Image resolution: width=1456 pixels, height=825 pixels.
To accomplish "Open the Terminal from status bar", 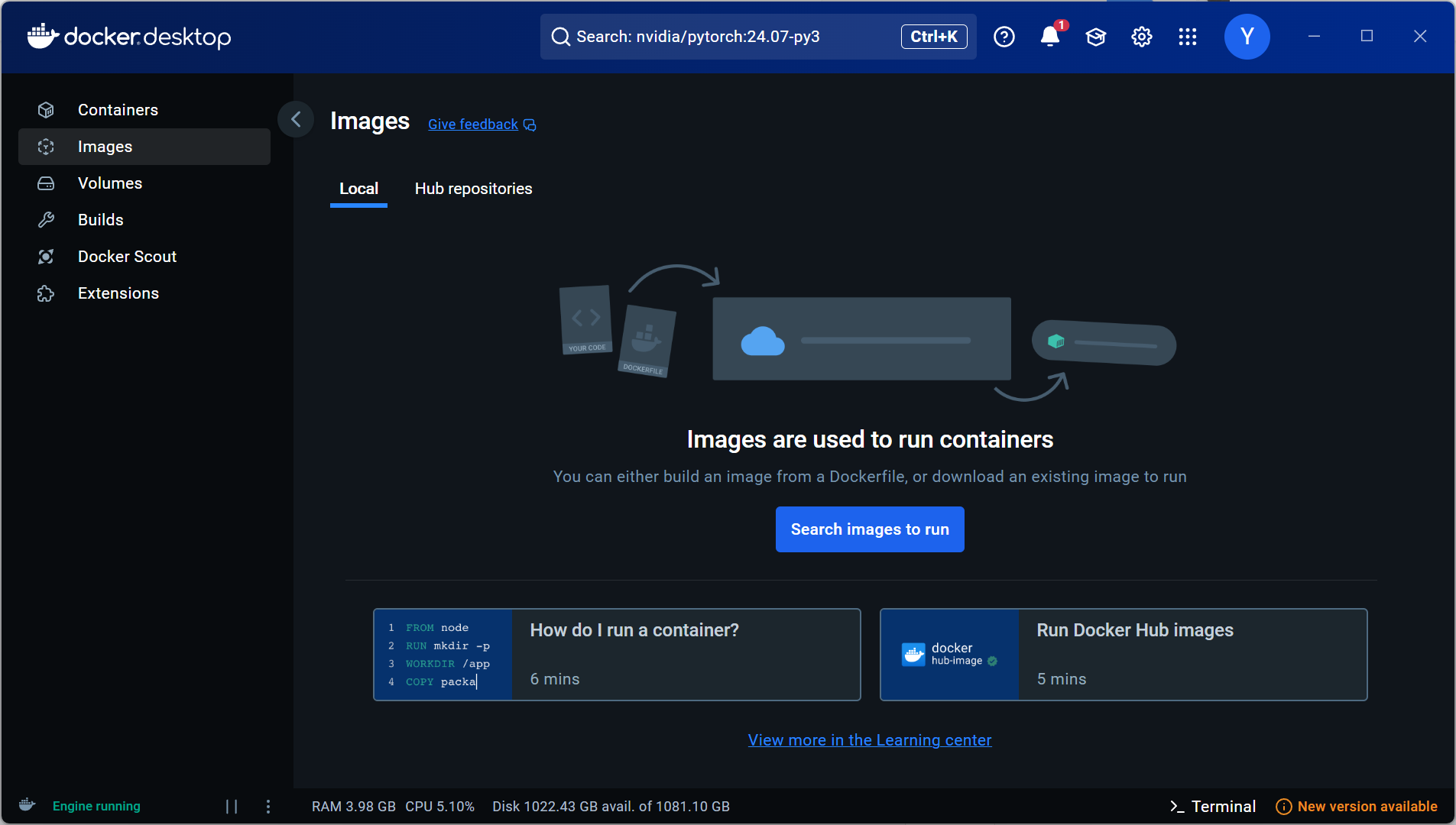I will click(x=1213, y=807).
